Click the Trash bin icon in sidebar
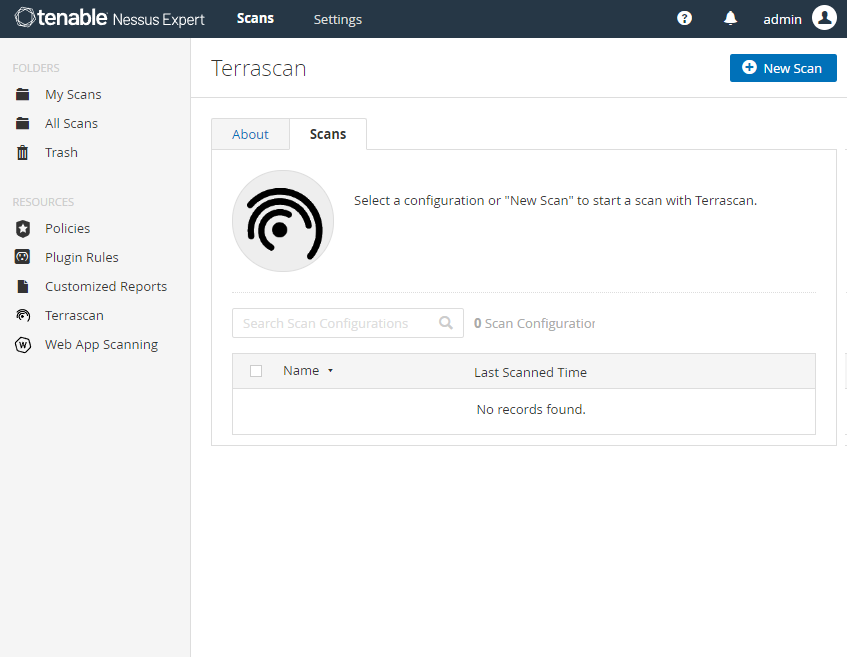The image size is (847, 657). click(23, 153)
